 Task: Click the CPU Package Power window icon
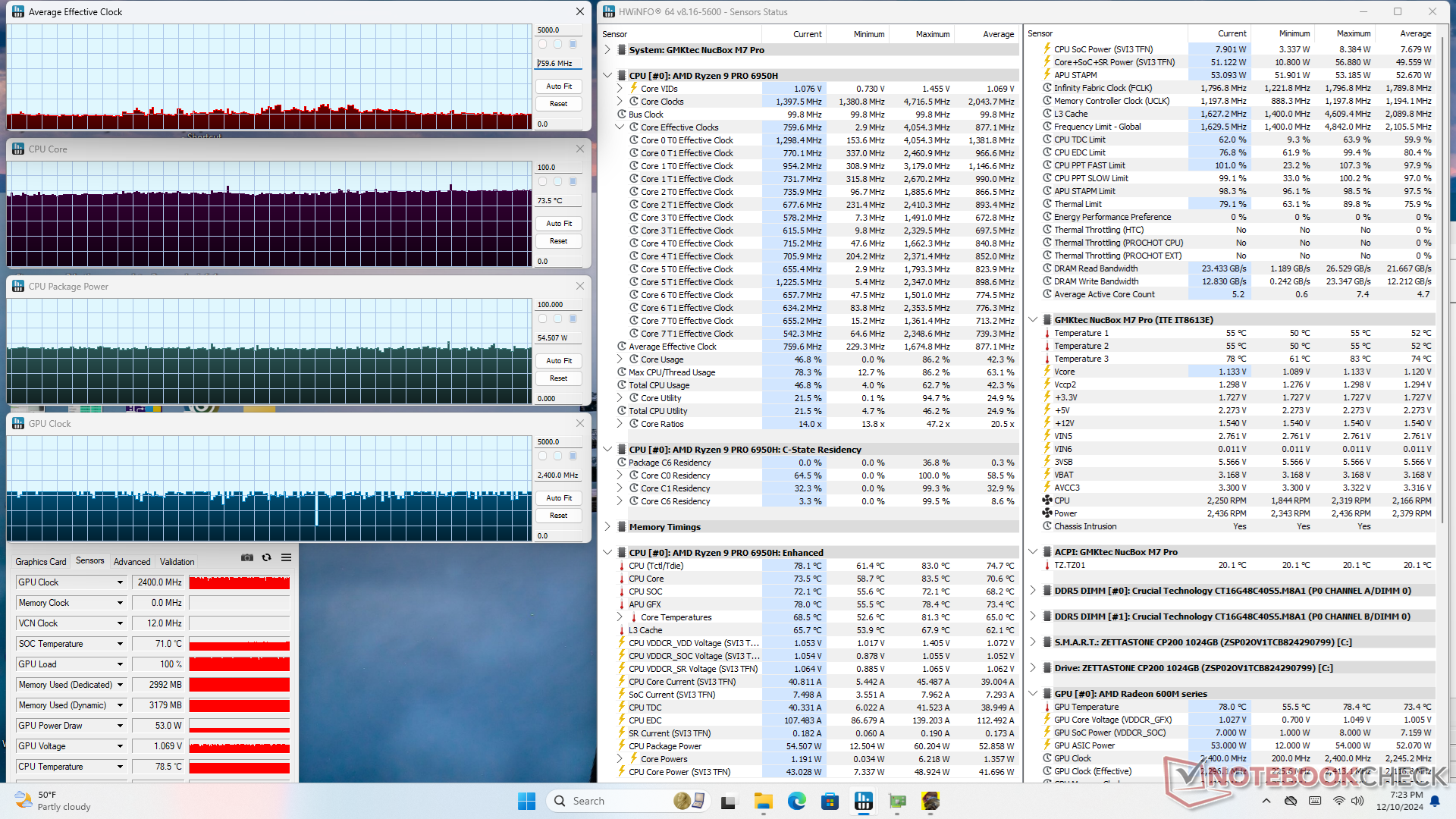(18, 286)
